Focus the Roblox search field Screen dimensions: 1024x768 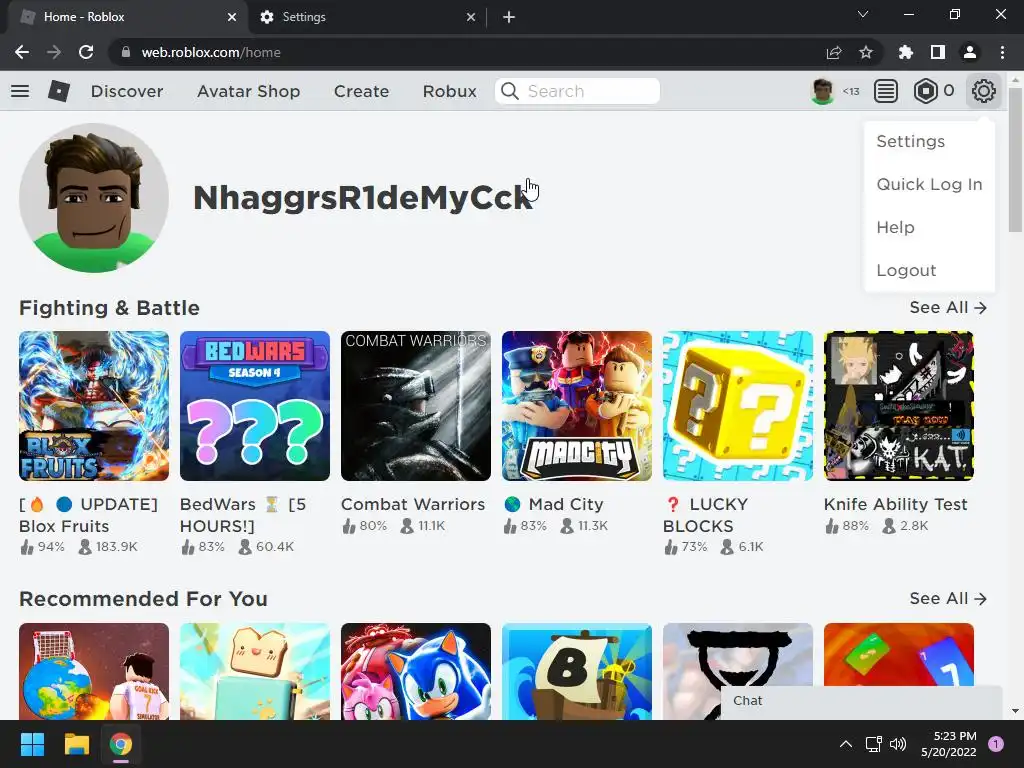(x=577, y=91)
